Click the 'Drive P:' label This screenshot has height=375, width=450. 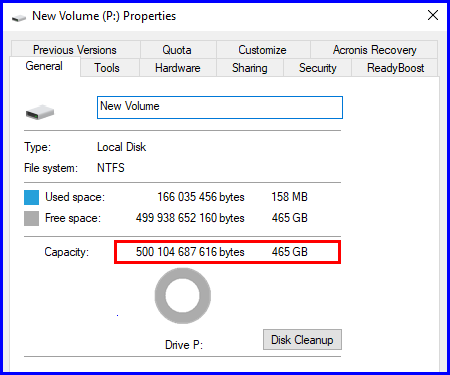coord(184,345)
